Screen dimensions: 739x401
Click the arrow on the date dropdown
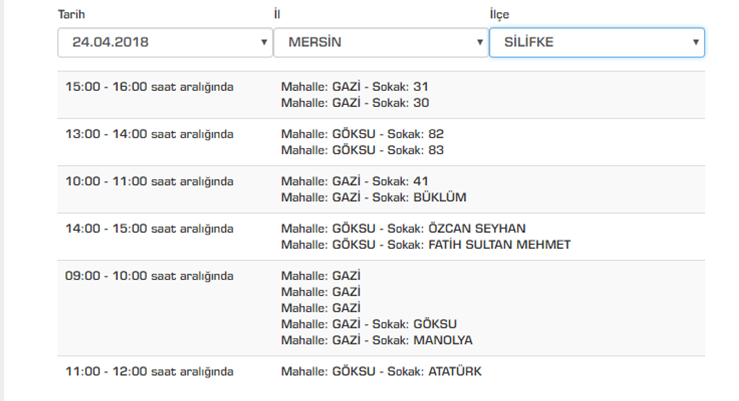pos(264,43)
